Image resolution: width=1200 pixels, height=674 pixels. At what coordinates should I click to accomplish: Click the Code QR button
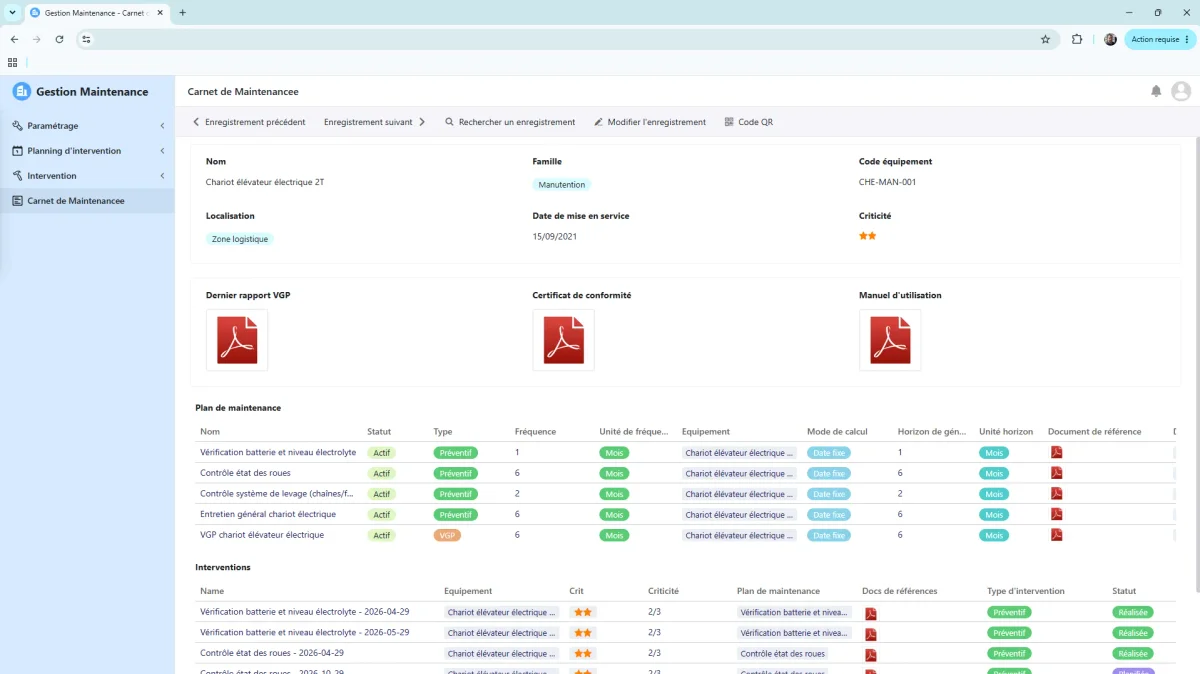[x=748, y=122]
